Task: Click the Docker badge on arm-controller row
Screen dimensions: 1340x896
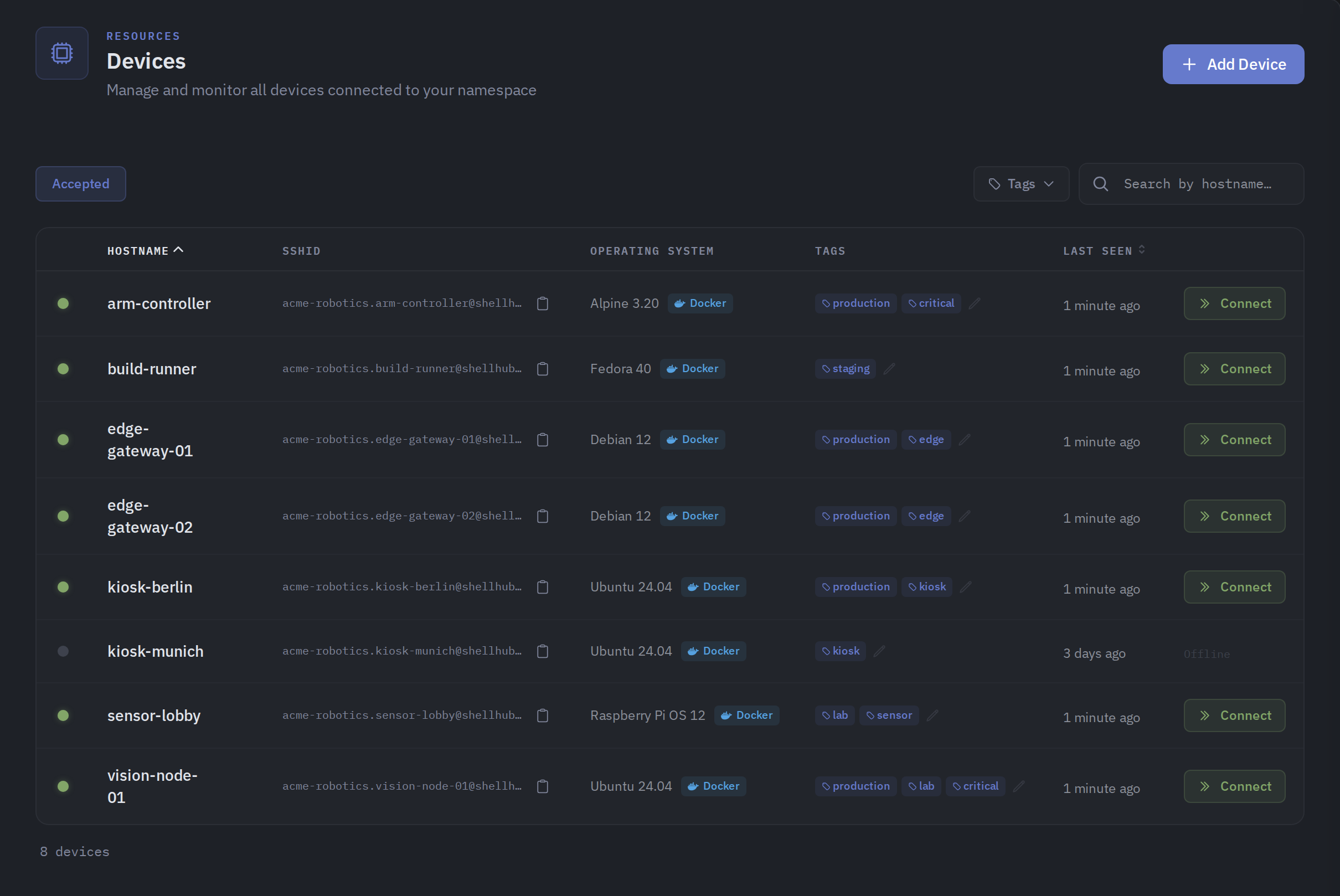Action: [700, 303]
